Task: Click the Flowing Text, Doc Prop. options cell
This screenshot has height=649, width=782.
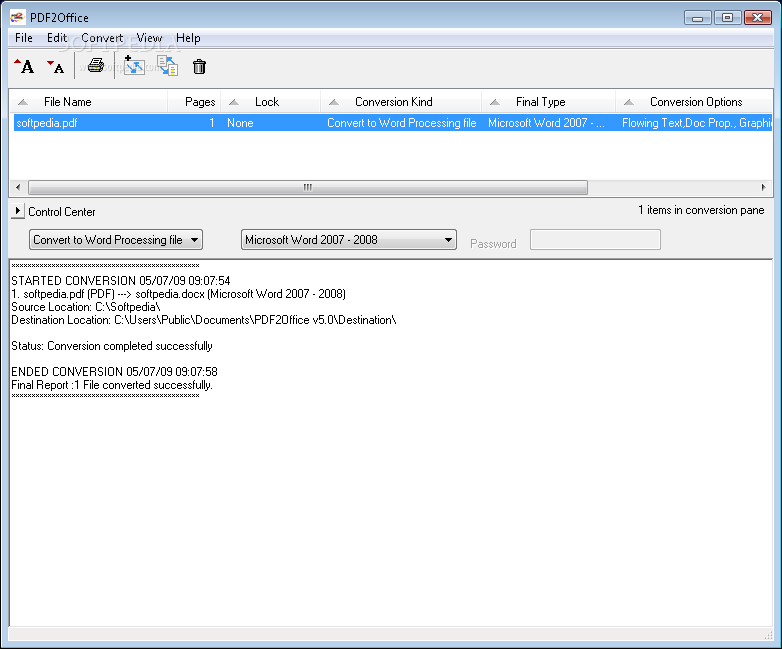Action: pos(697,123)
